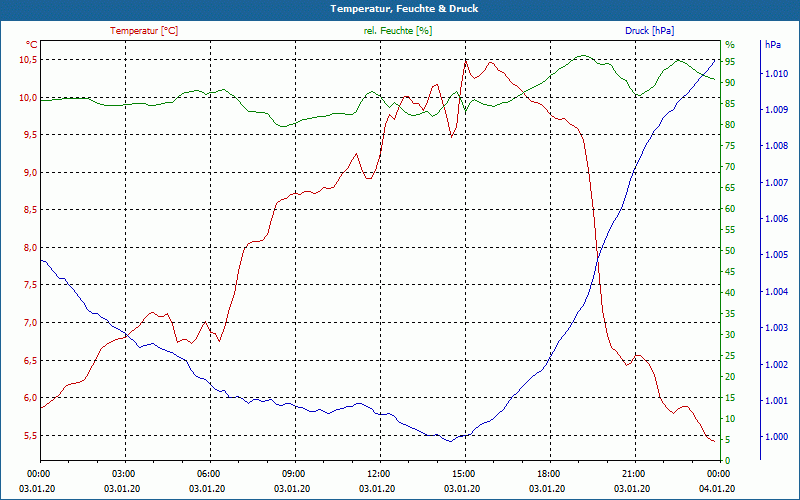Viewport: 800px width, 500px height.
Task: Click the '10,5' temperature axis value
Action: [x=28, y=60]
